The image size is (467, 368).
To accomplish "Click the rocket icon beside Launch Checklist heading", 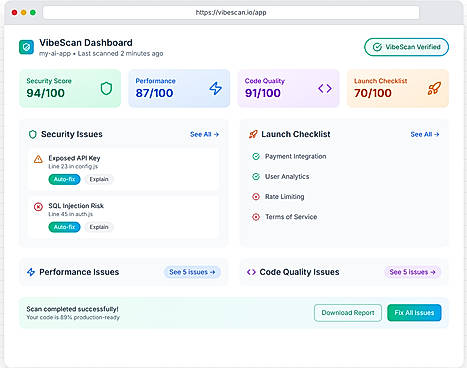I will pyautogui.click(x=253, y=134).
